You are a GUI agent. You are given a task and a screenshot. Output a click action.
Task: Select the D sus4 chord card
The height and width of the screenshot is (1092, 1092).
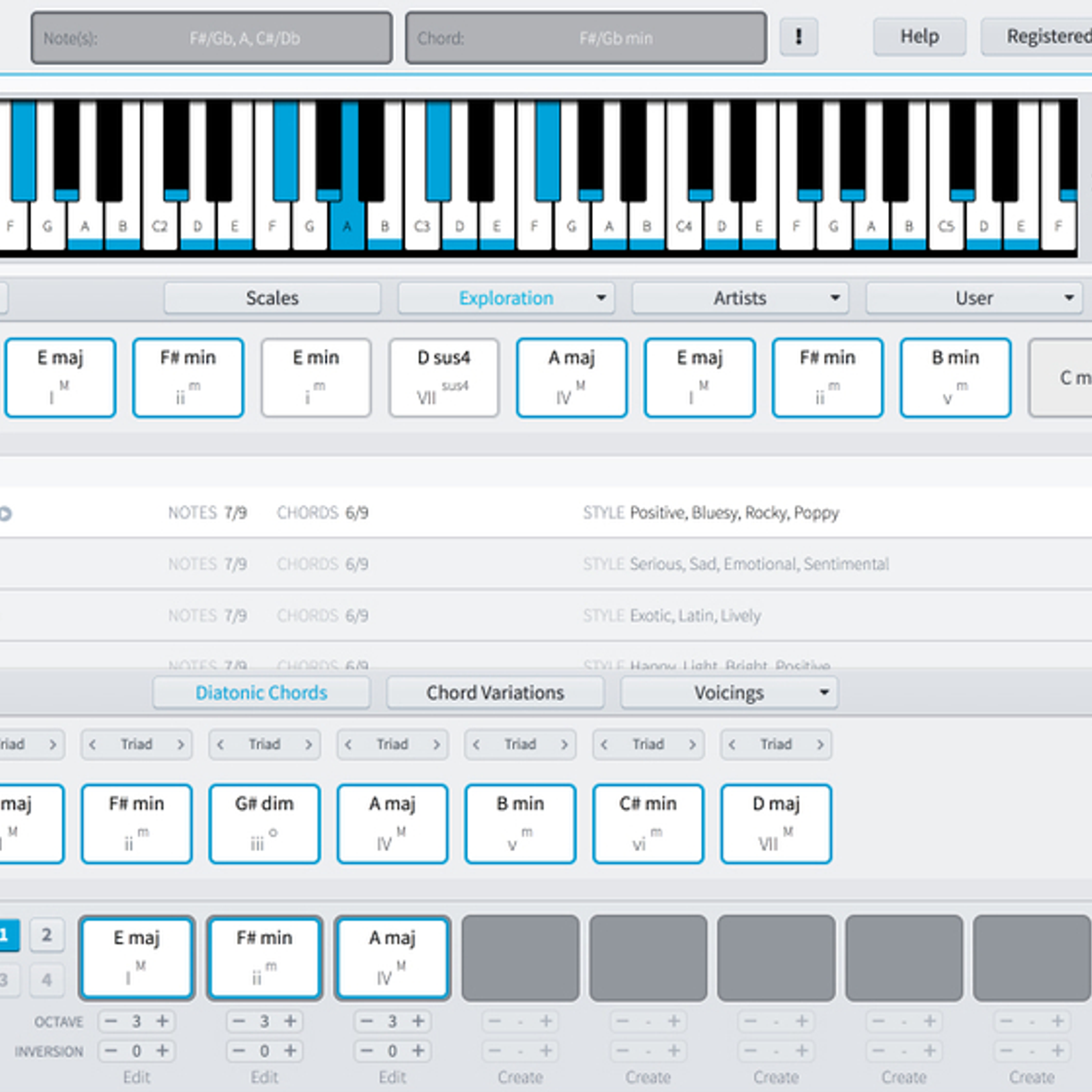coord(444,377)
